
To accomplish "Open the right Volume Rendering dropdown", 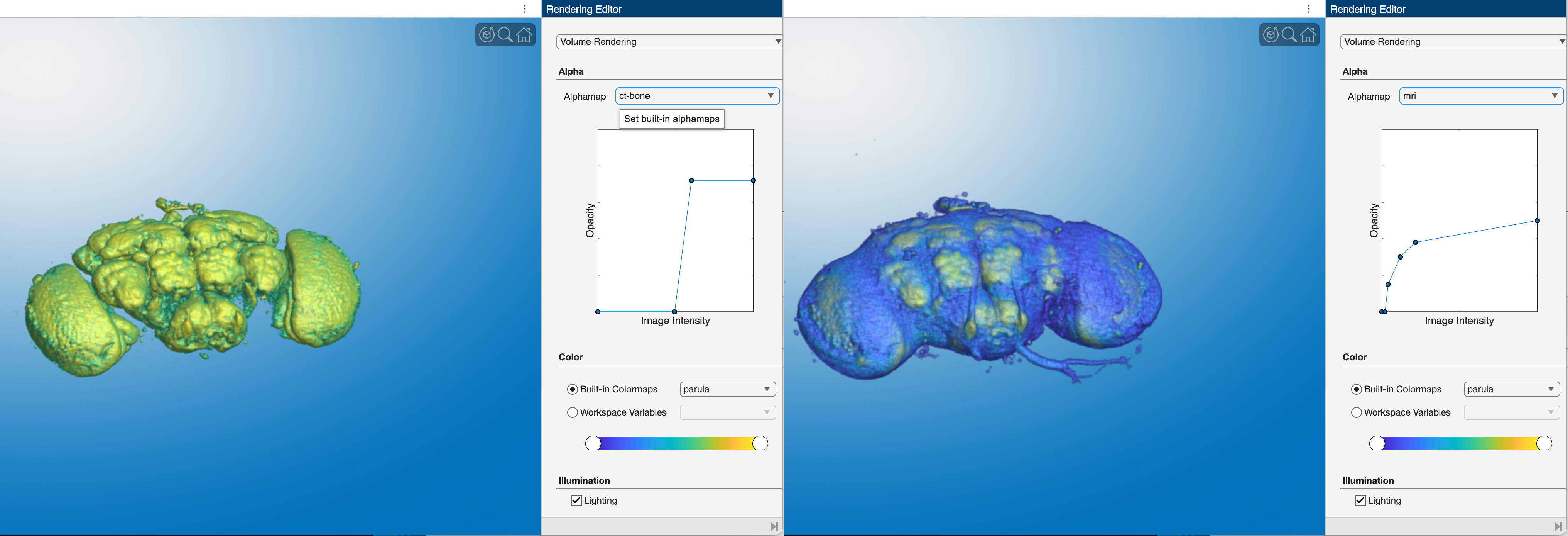I will [x=1453, y=41].
